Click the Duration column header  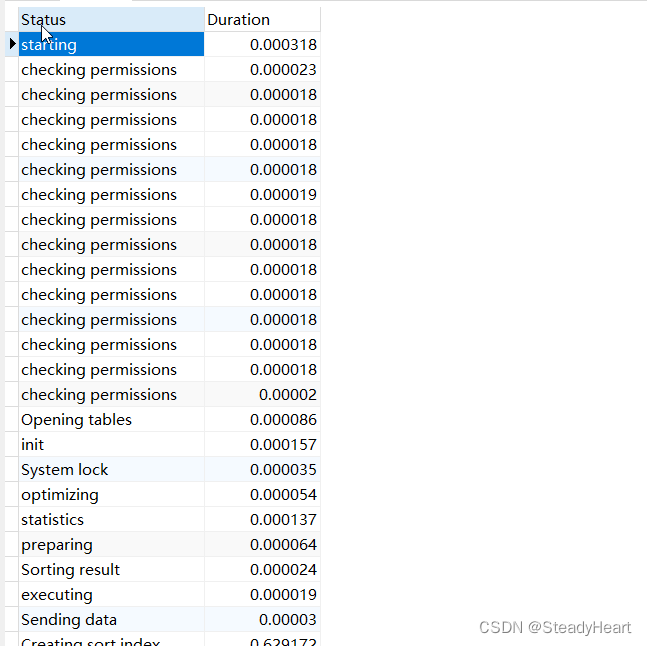[262, 19]
